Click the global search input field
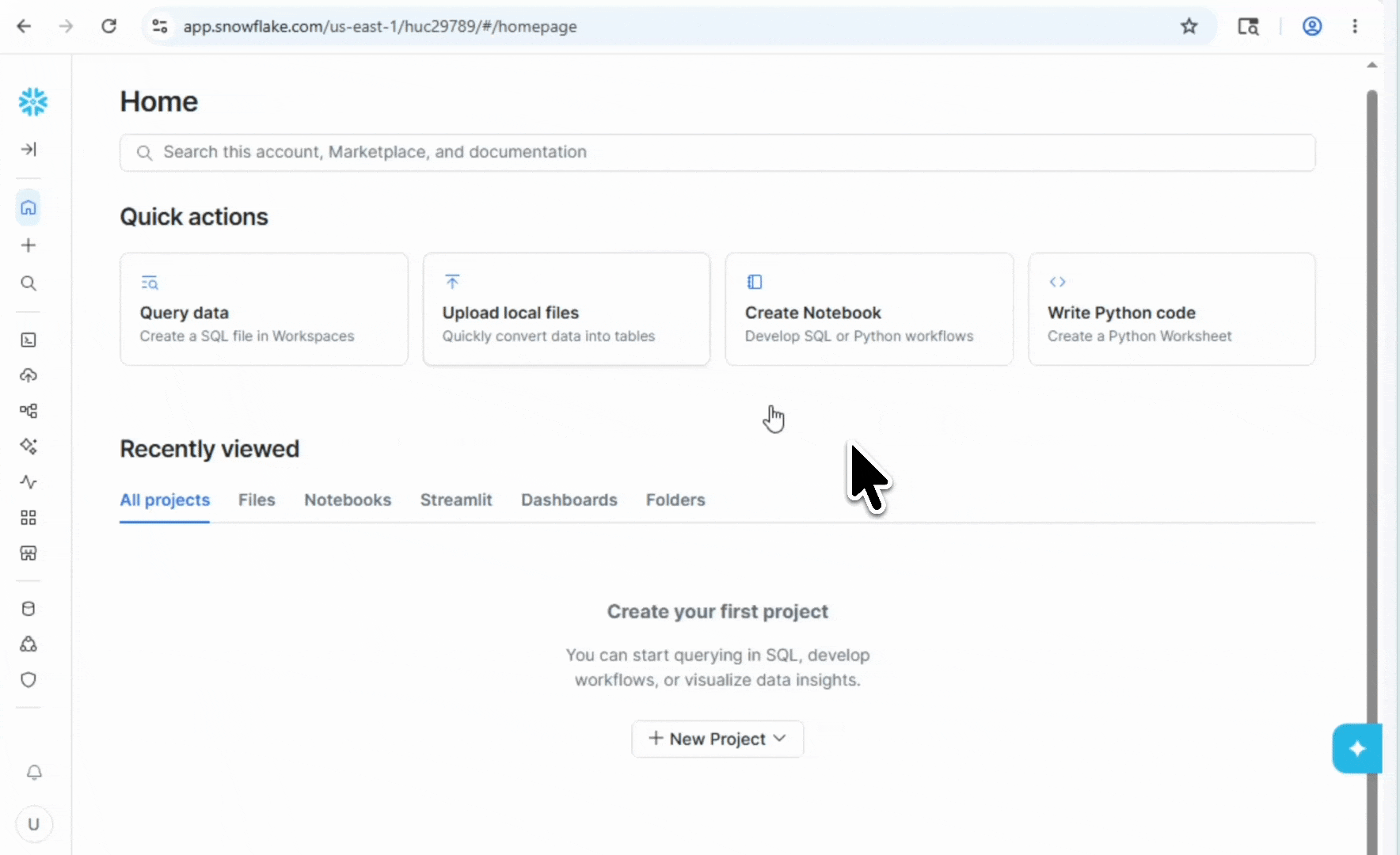This screenshot has height=855, width=1400. 717,153
